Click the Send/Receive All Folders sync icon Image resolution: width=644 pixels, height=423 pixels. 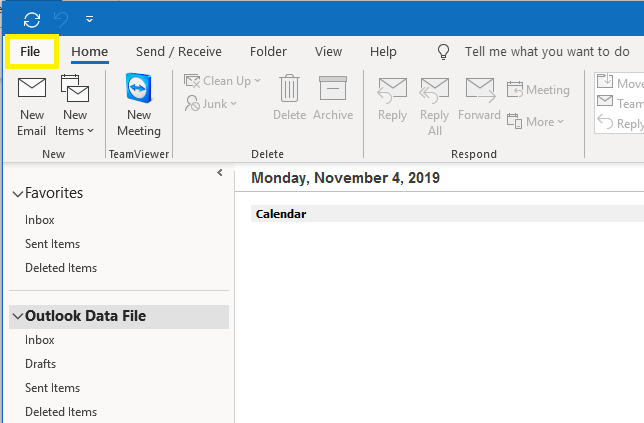pos(32,19)
